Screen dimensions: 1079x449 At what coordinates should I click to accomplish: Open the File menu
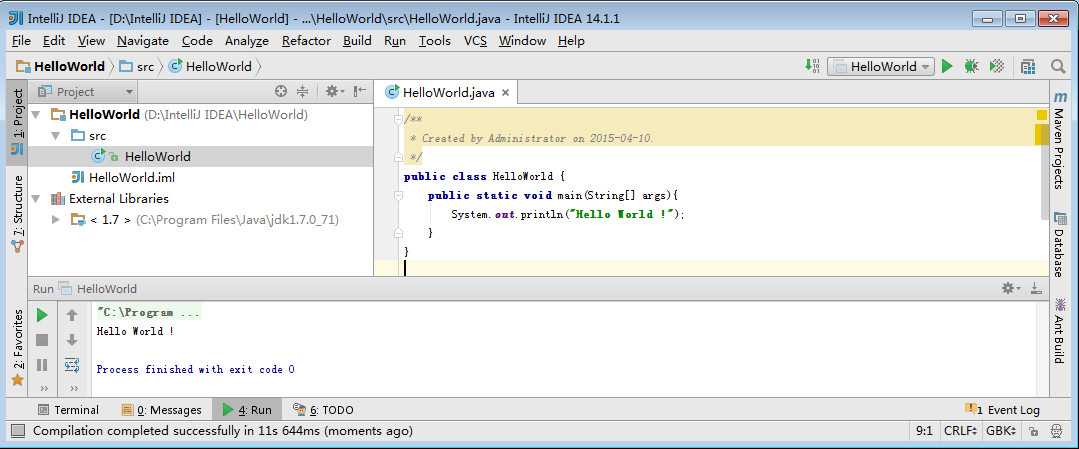21,41
